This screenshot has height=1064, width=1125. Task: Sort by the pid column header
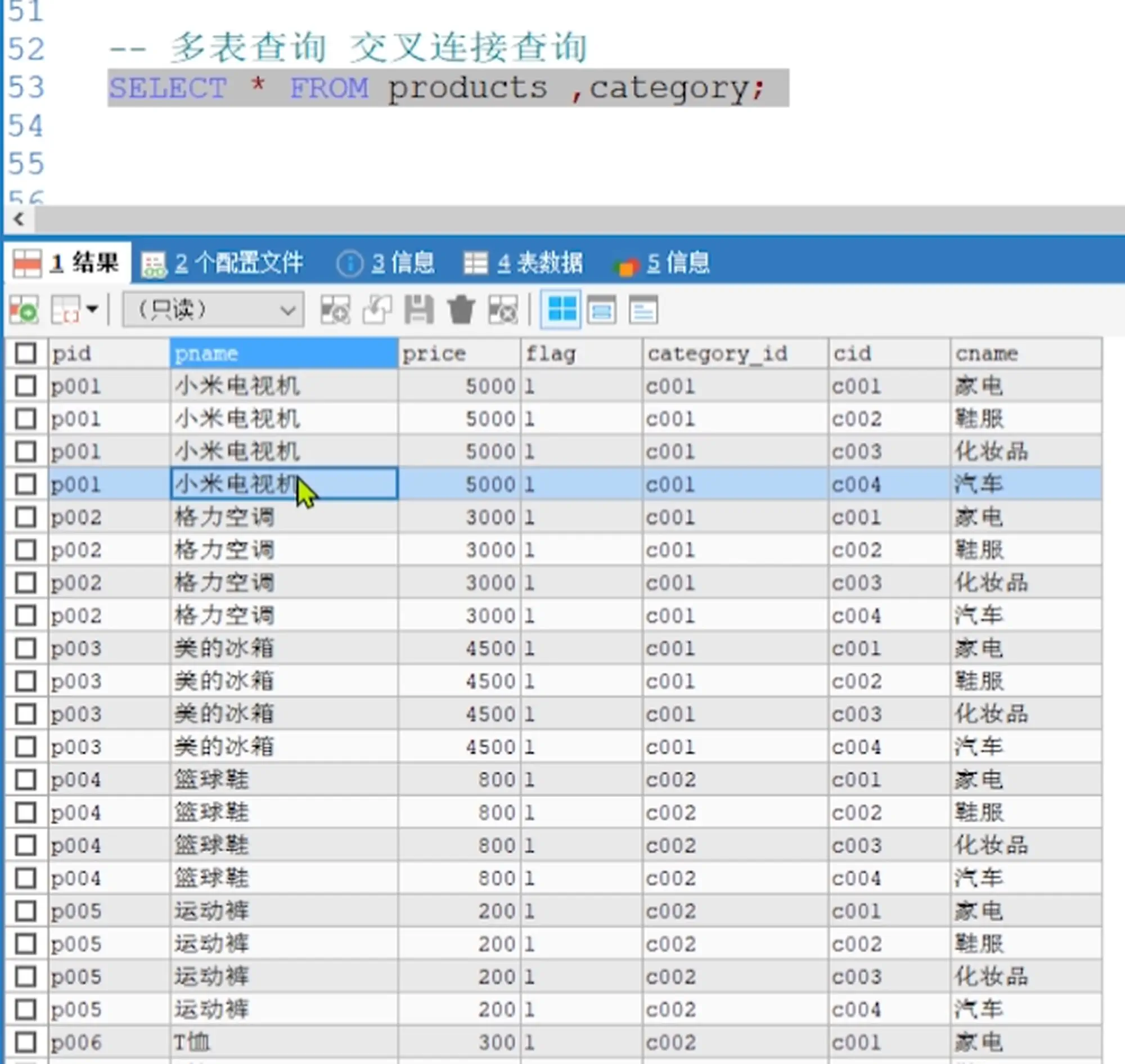[x=109, y=353]
